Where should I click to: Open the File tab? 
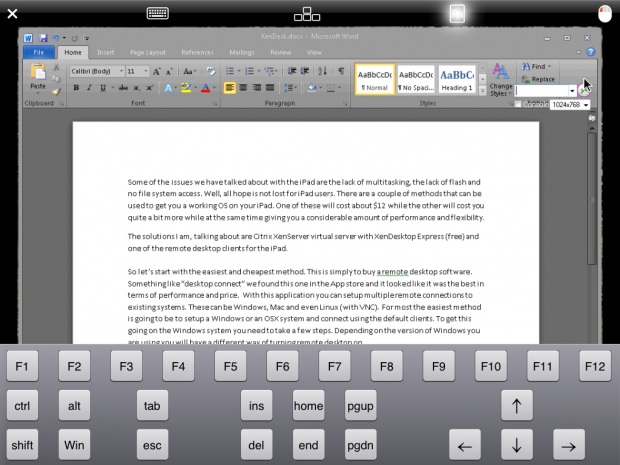39,52
